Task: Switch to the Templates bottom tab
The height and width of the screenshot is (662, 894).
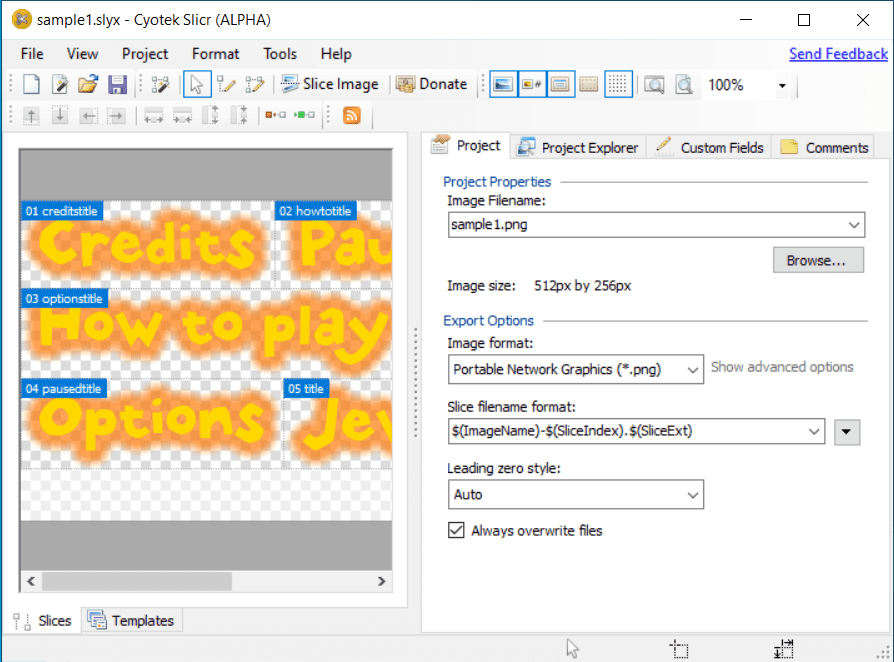Action: [132, 621]
